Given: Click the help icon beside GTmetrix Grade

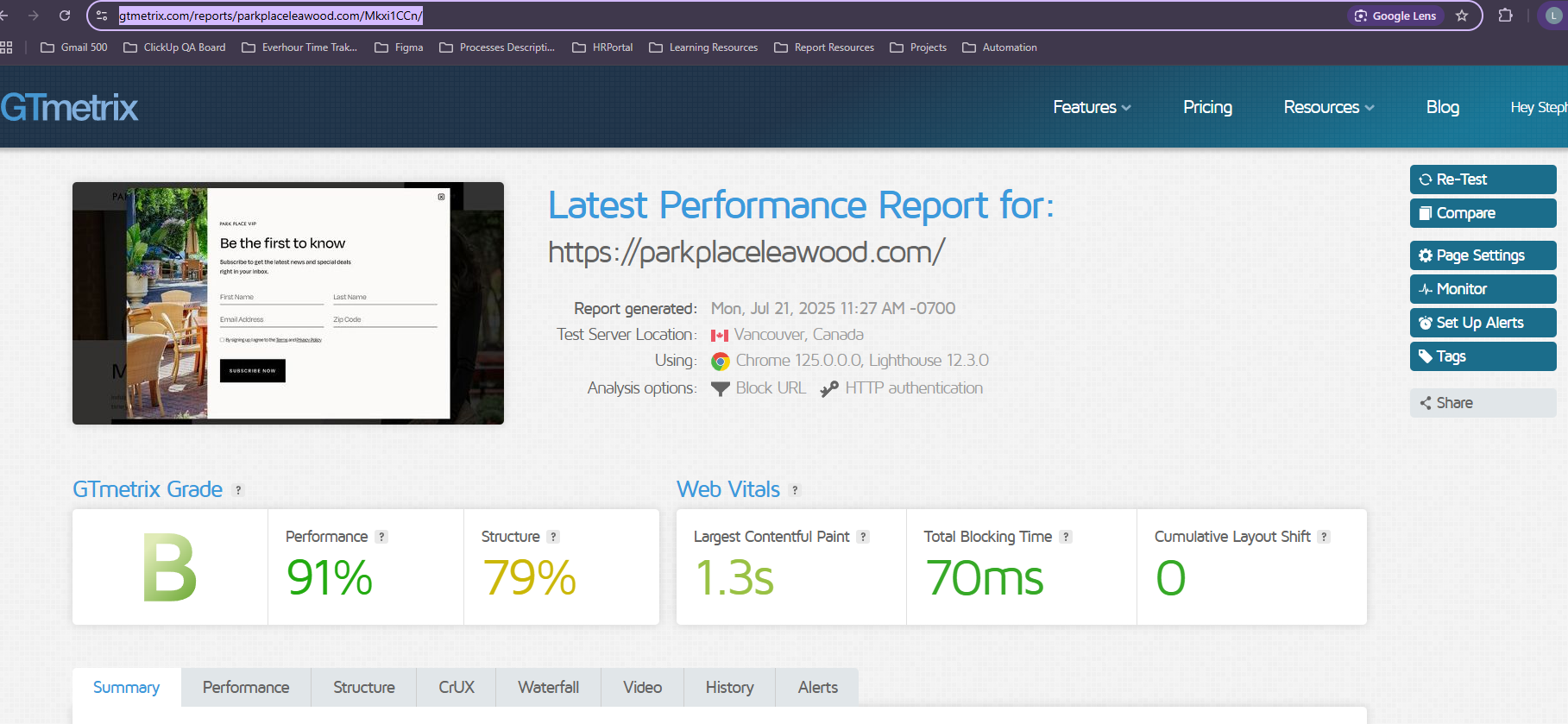Looking at the screenshot, I should [x=238, y=490].
